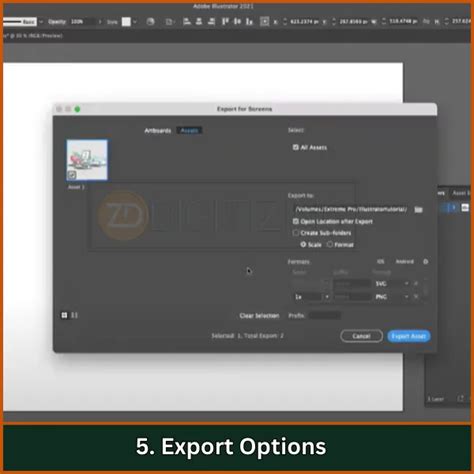Align objects vertical center

tap(237, 22)
